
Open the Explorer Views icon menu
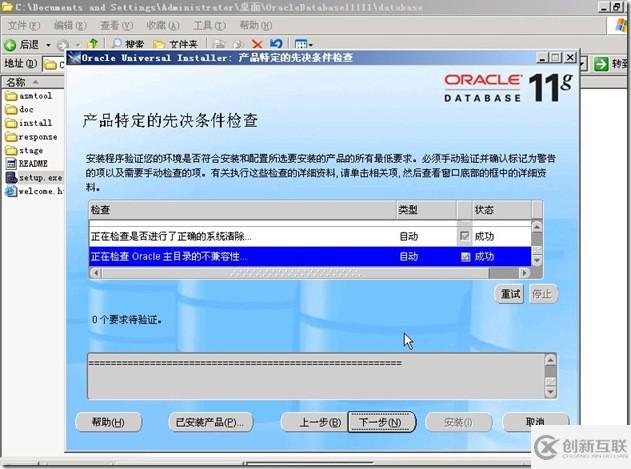coord(303,44)
